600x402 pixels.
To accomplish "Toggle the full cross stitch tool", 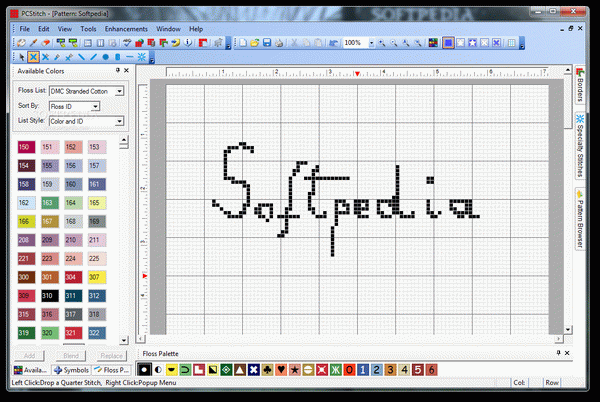I will (x=33, y=57).
